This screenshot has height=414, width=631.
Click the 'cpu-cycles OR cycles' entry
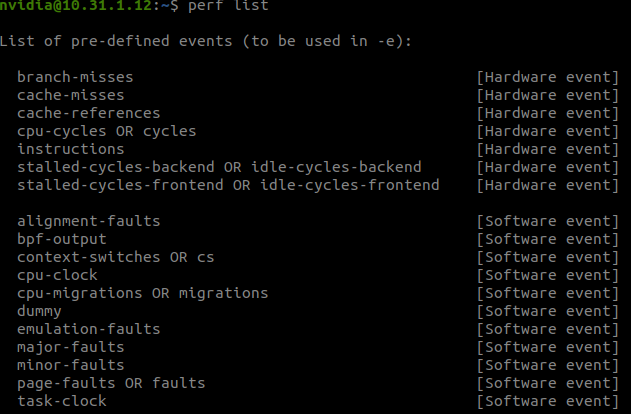coord(106,131)
